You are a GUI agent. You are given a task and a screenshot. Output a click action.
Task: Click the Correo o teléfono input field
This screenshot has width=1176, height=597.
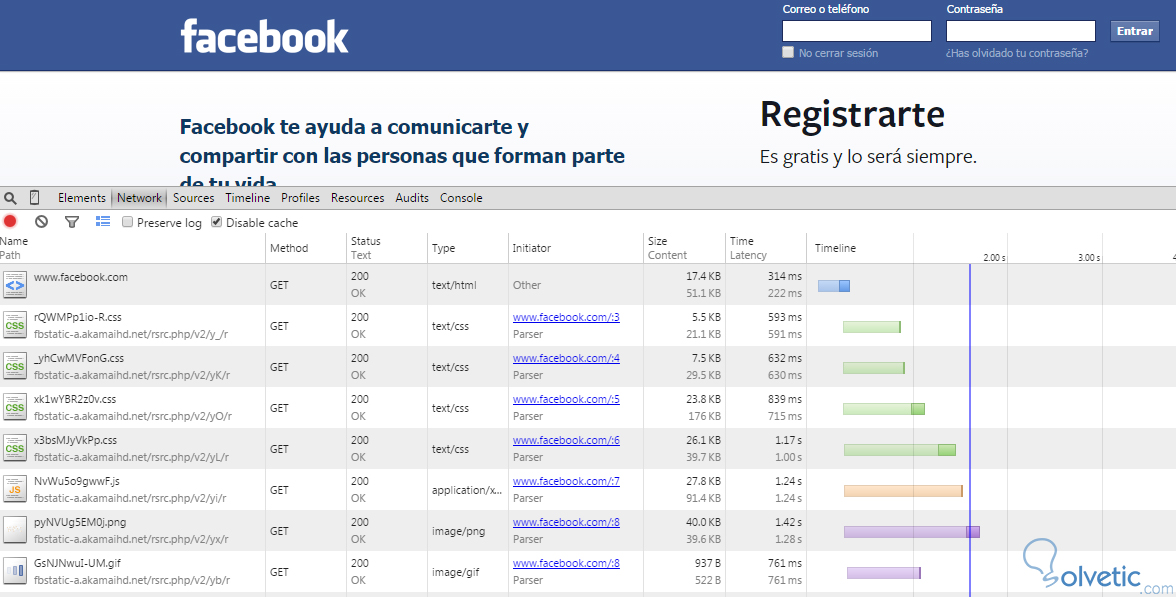point(856,31)
